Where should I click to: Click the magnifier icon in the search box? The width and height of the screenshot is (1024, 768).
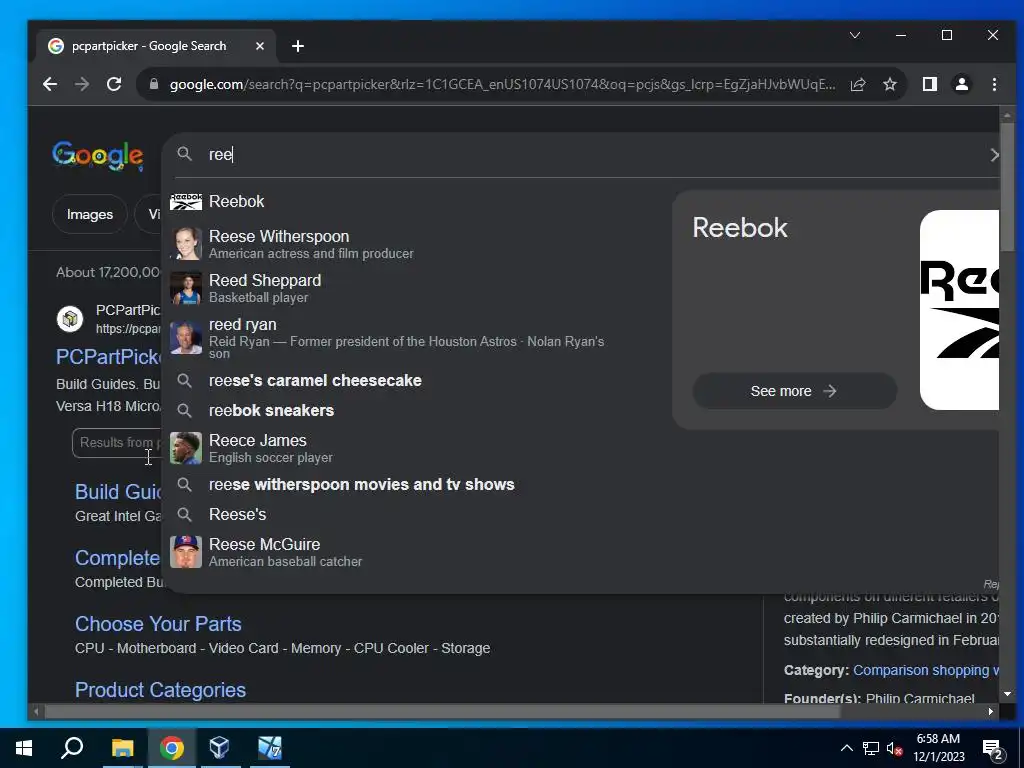(x=185, y=154)
